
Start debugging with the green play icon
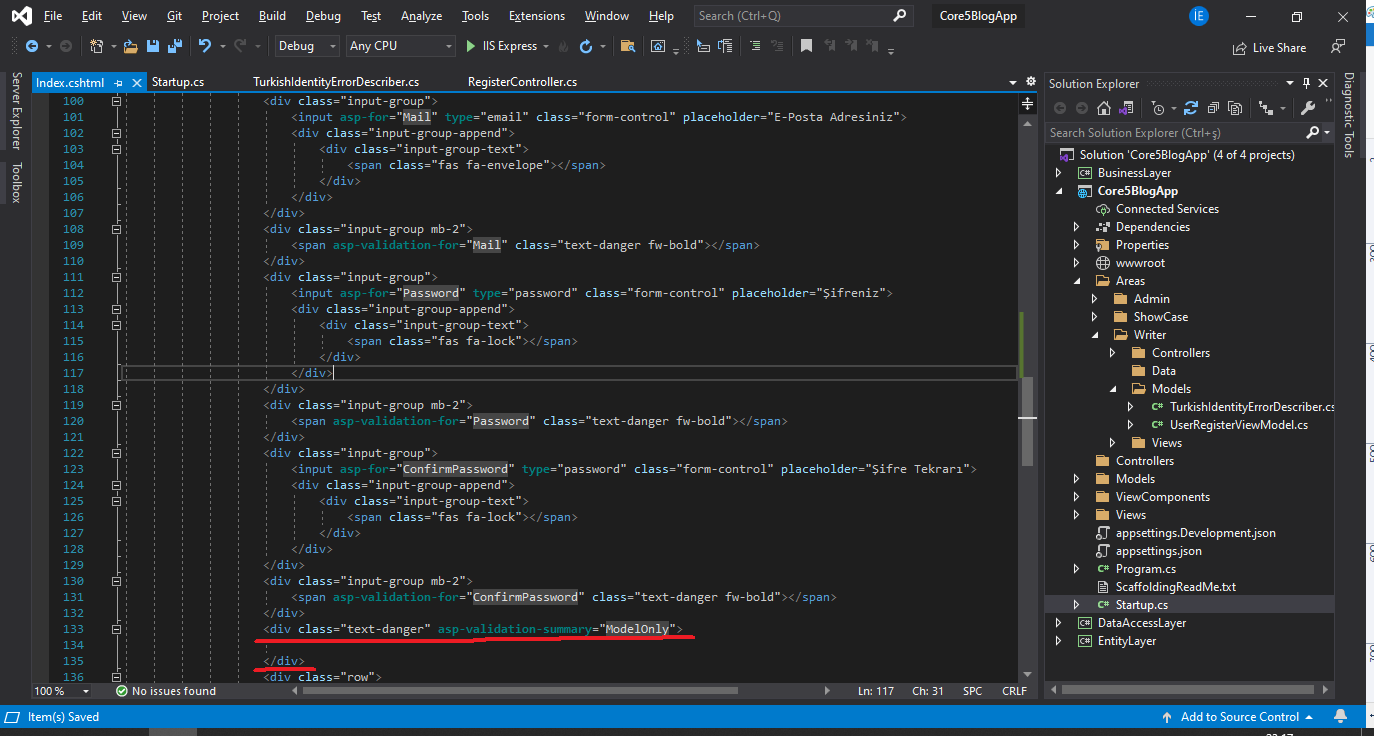(471, 46)
